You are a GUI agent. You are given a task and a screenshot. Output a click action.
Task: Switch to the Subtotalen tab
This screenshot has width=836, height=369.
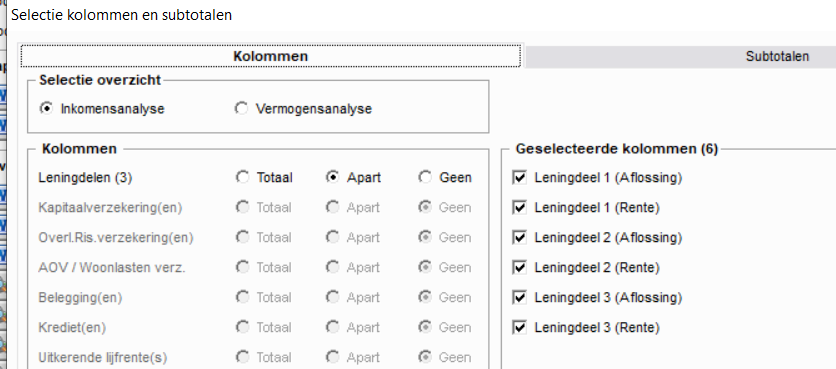(777, 57)
